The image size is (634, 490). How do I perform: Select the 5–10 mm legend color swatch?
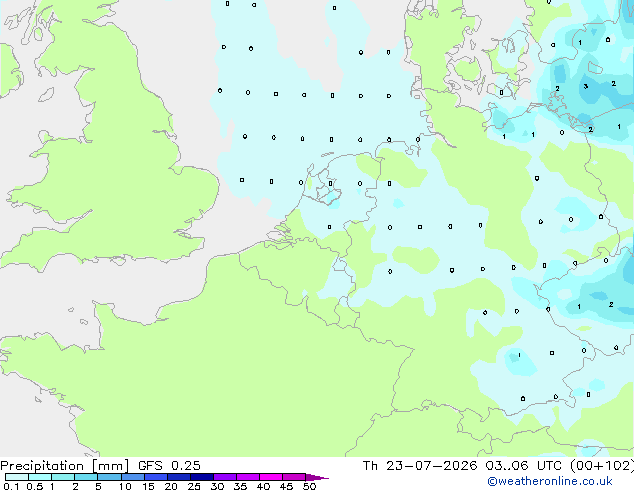pos(109,477)
